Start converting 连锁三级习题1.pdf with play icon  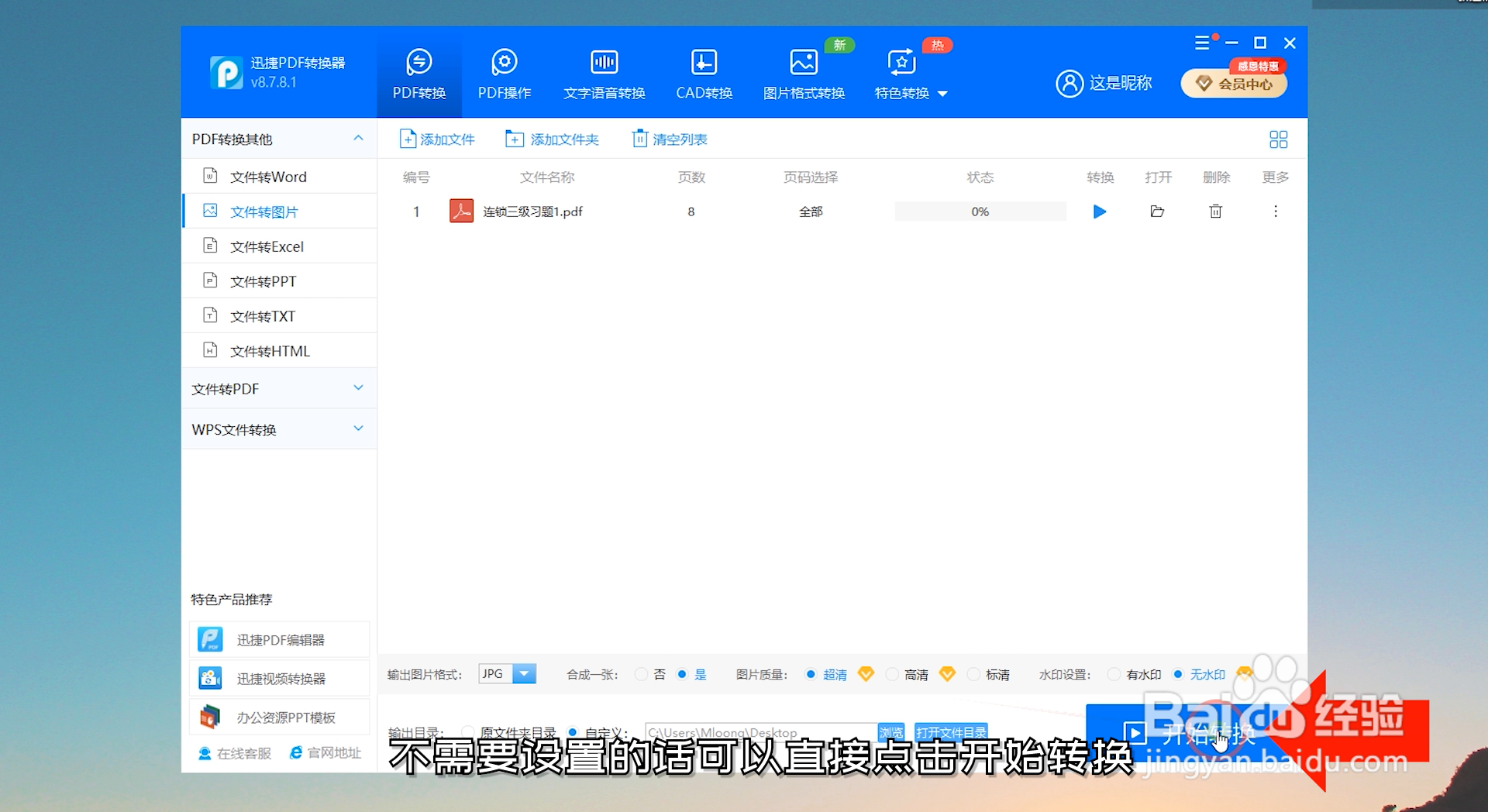tap(1100, 212)
